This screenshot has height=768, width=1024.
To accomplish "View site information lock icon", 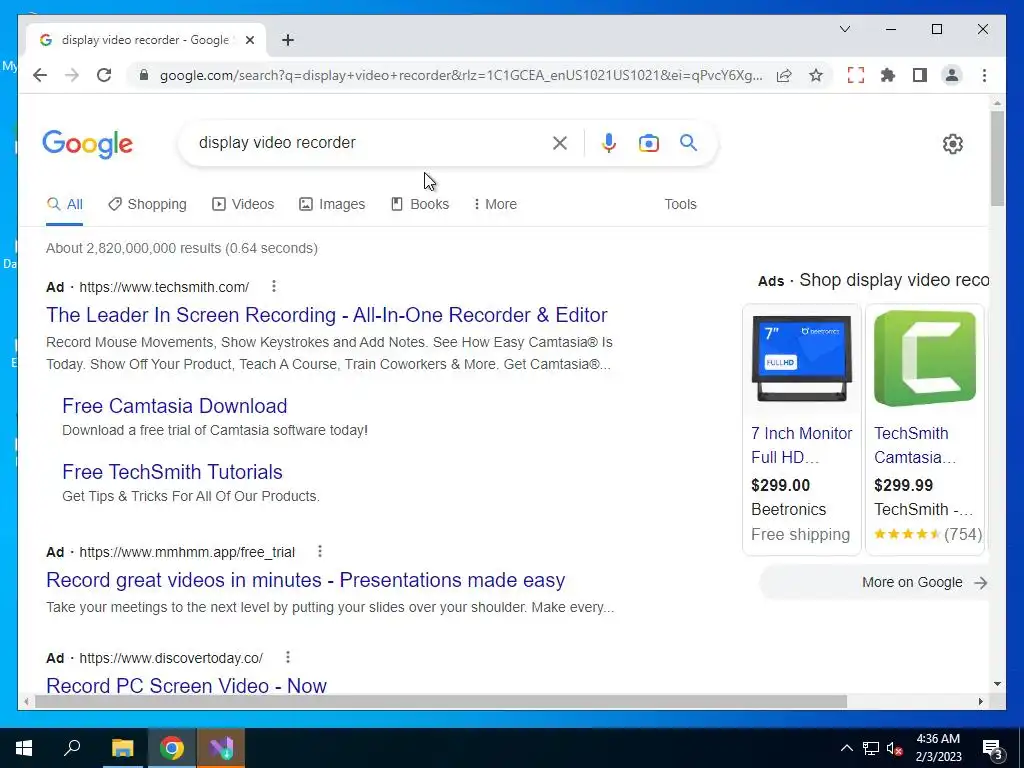I will (144, 75).
